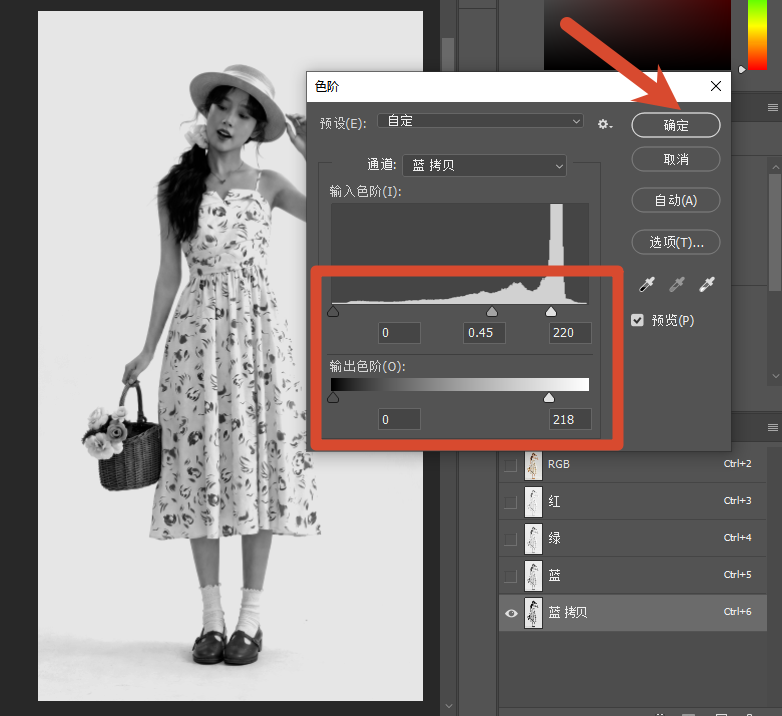
Task: Open the upper panel flyout menu icon
Action: coord(773,108)
